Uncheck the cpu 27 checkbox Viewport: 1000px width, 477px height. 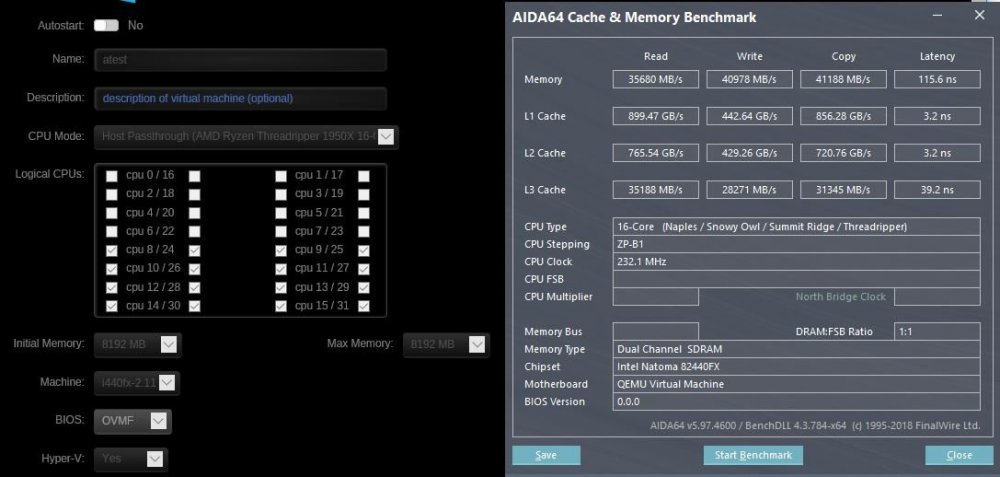tap(364, 269)
